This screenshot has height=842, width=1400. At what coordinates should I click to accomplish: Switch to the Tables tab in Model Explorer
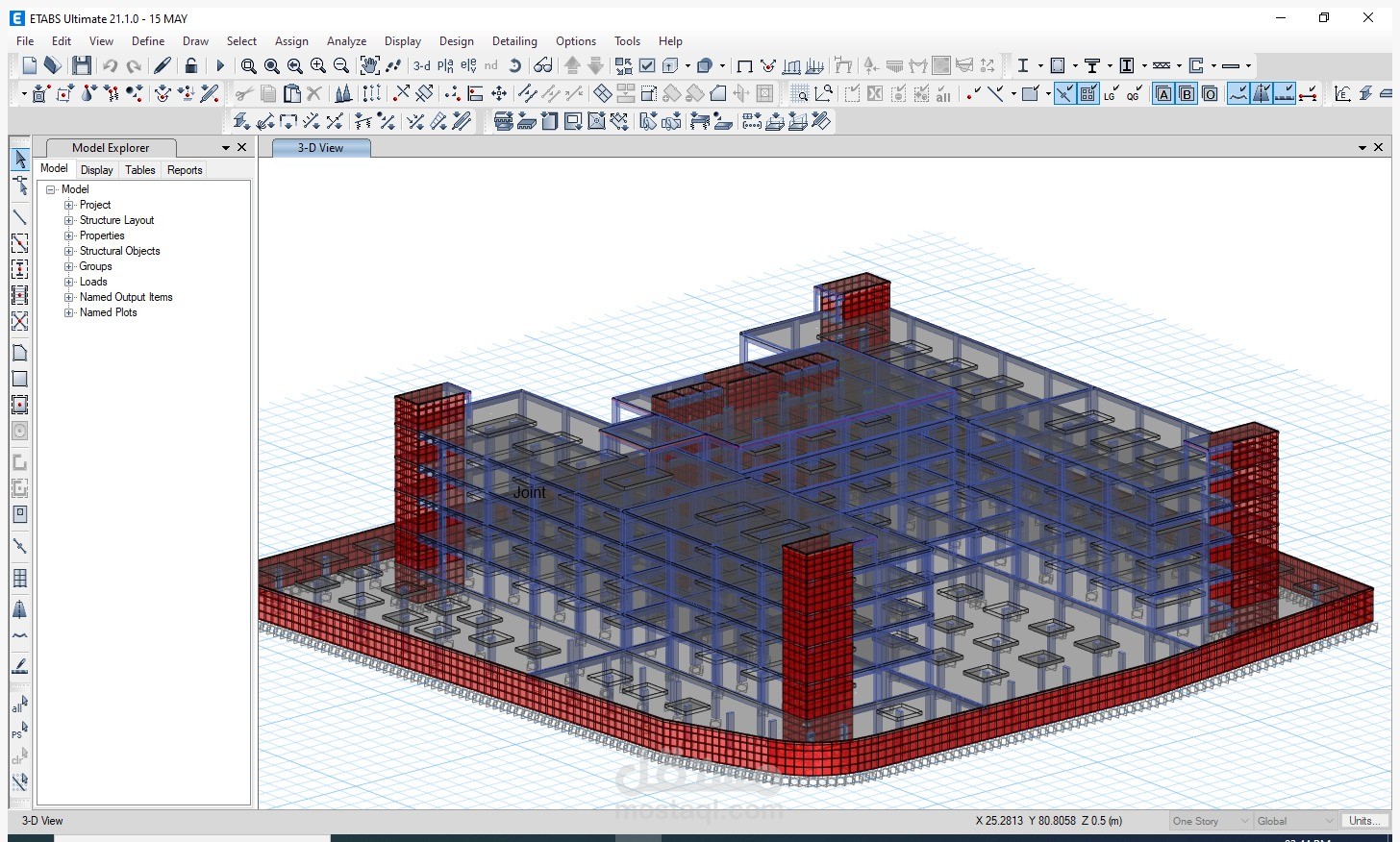click(x=139, y=170)
